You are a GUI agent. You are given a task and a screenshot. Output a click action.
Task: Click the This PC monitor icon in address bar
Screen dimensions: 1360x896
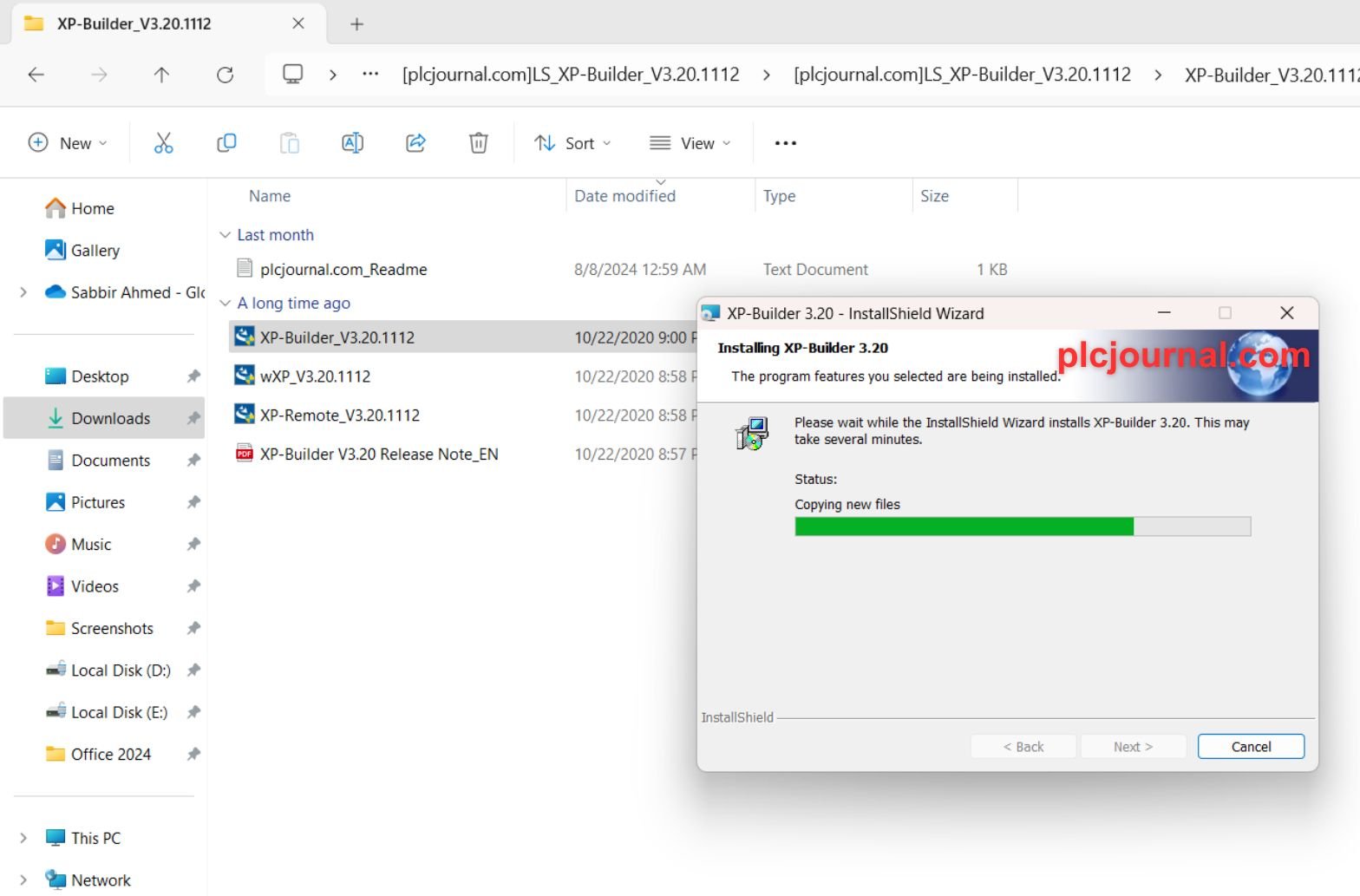pyautogui.click(x=293, y=75)
